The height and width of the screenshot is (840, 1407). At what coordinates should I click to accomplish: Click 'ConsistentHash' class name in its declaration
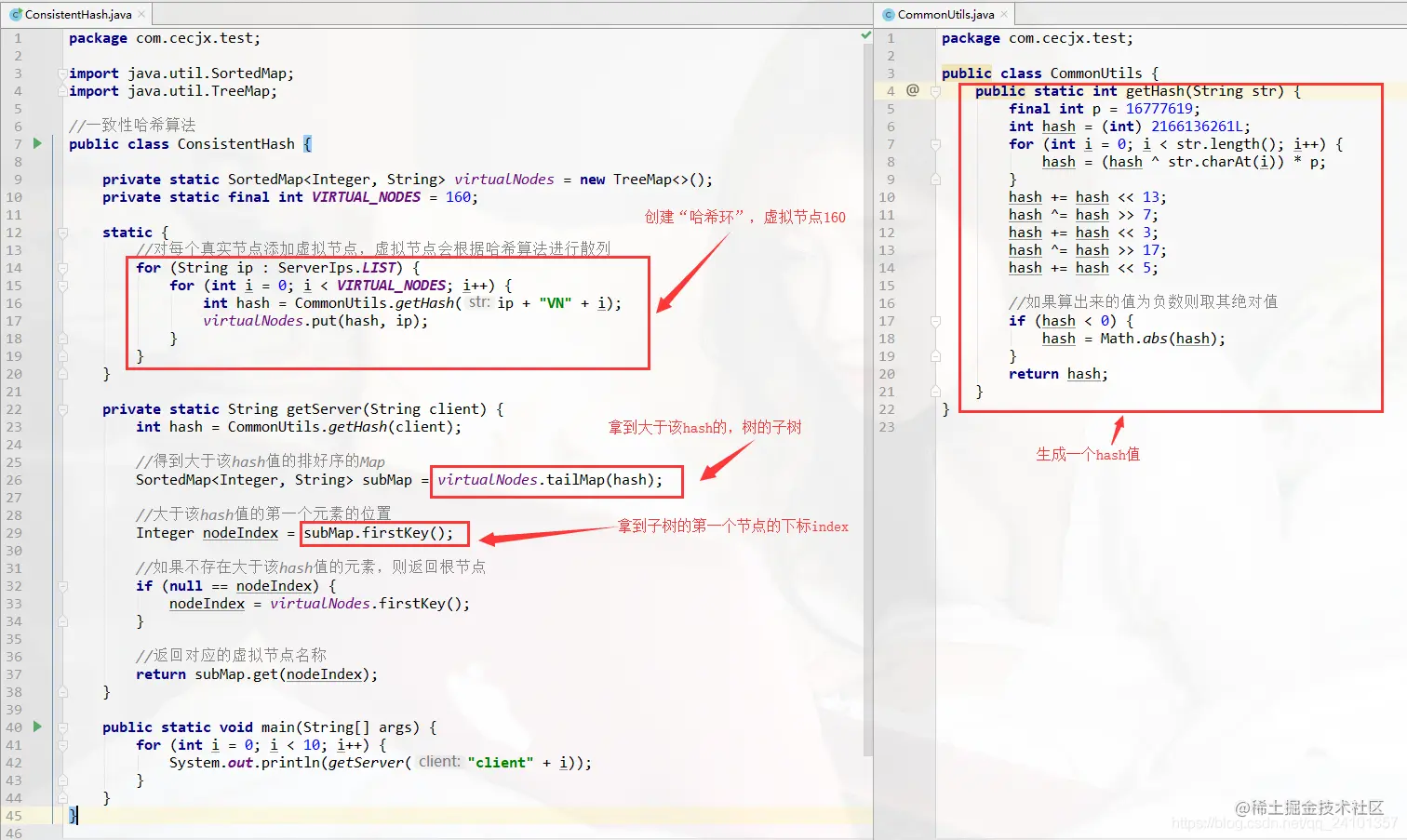click(236, 144)
